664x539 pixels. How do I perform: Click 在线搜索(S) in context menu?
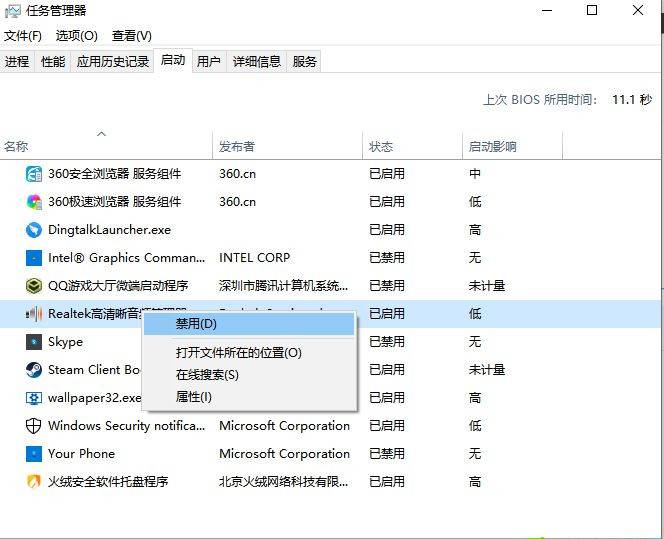[207, 375]
